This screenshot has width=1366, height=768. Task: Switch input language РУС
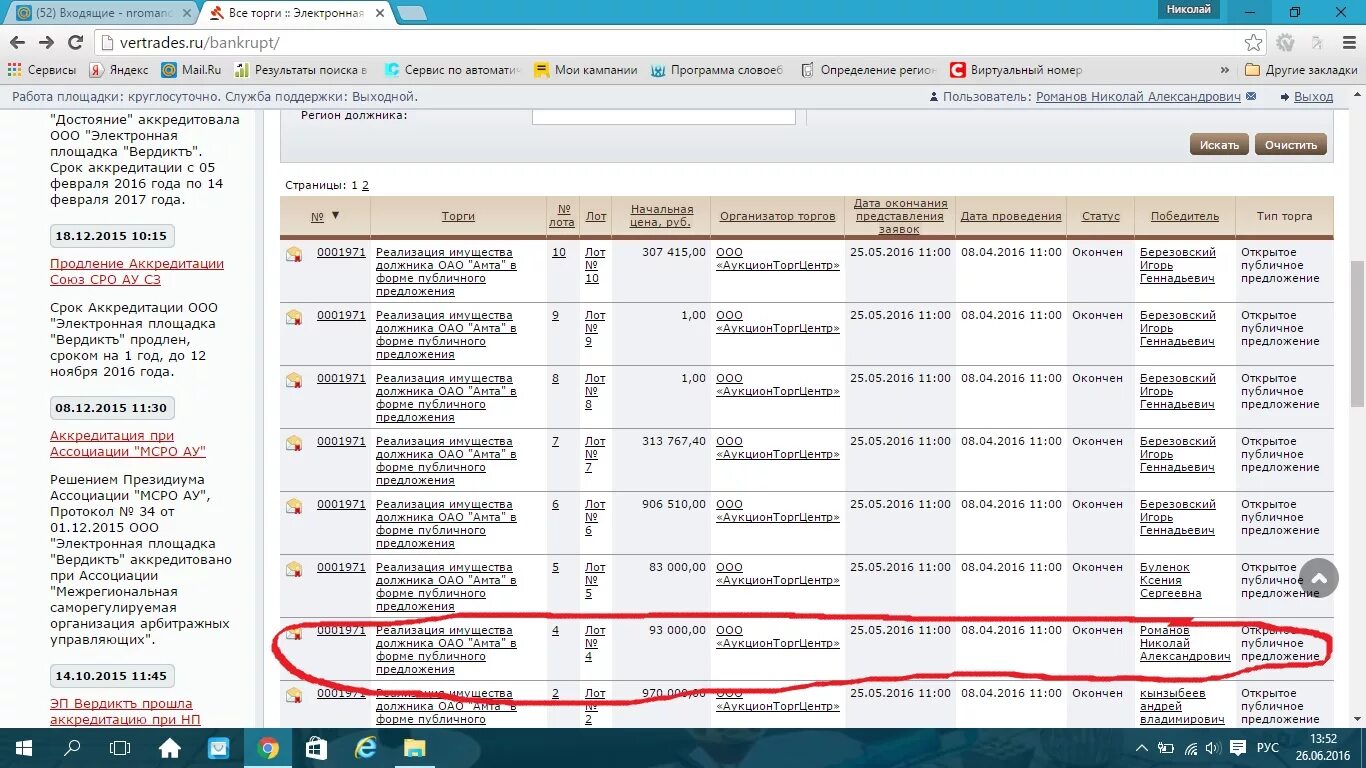pyautogui.click(x=1267, y=748)
